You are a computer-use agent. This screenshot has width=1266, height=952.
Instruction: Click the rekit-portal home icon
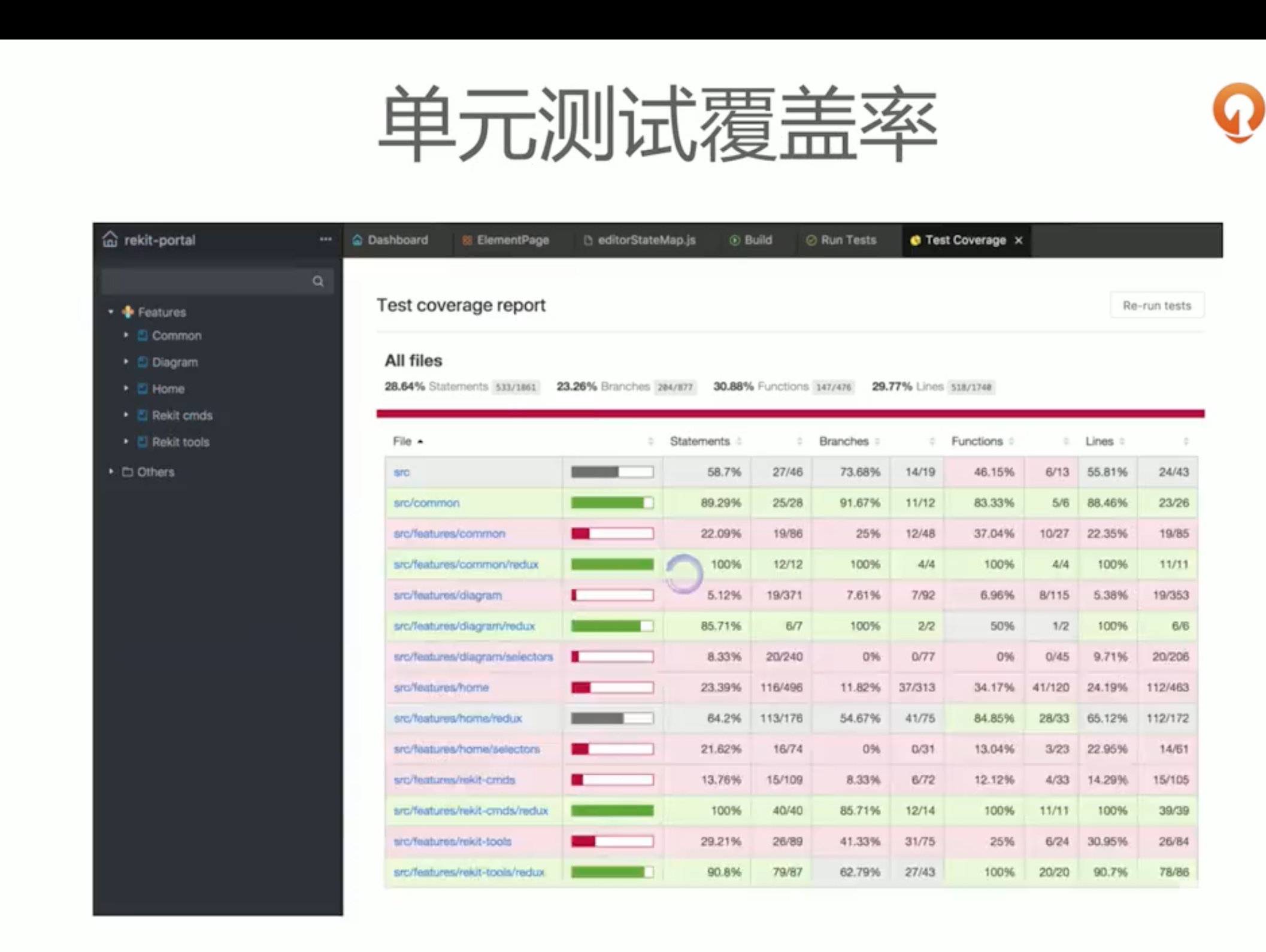click(110, 239)
